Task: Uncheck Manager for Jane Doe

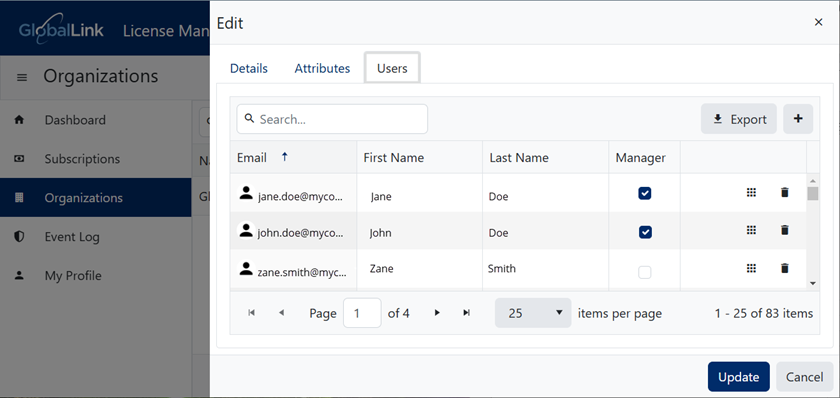Action: pos(645,193)
